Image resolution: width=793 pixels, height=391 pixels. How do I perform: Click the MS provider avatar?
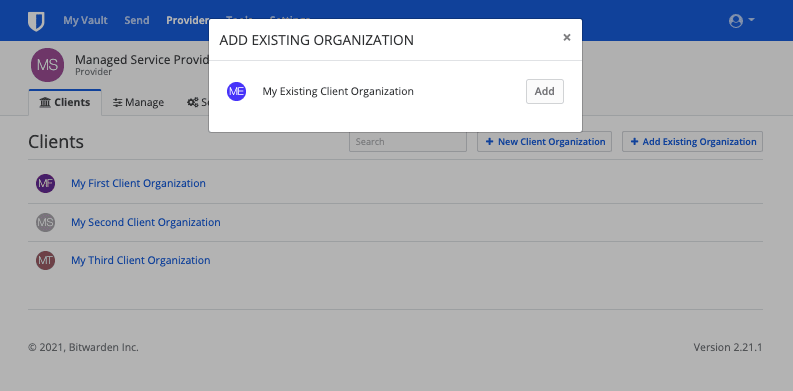48,65
